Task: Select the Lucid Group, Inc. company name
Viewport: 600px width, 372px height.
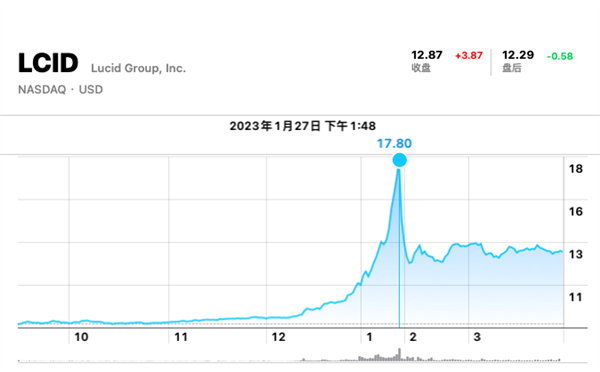Action: point(139,68)
